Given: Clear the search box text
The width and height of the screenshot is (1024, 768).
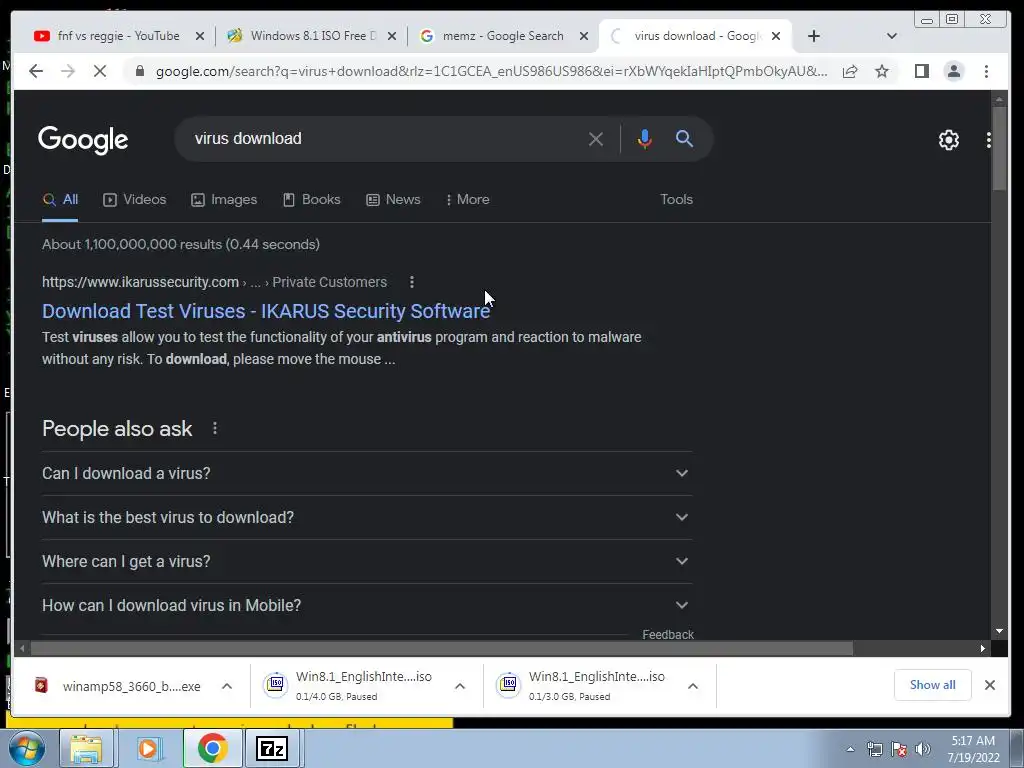Looking at the screenshot, I should [596, 138].
